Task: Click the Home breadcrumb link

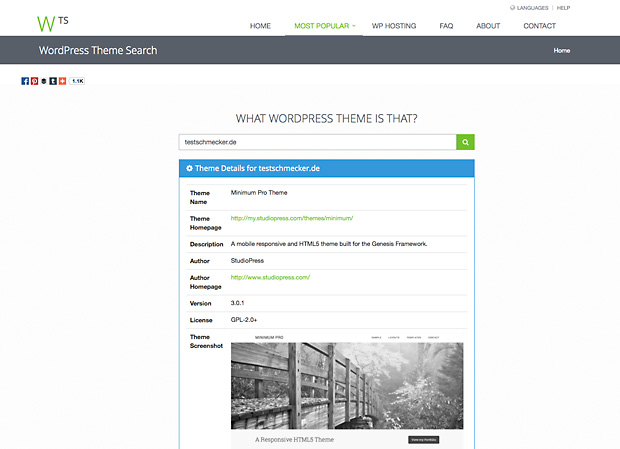Action: [561, 51]
